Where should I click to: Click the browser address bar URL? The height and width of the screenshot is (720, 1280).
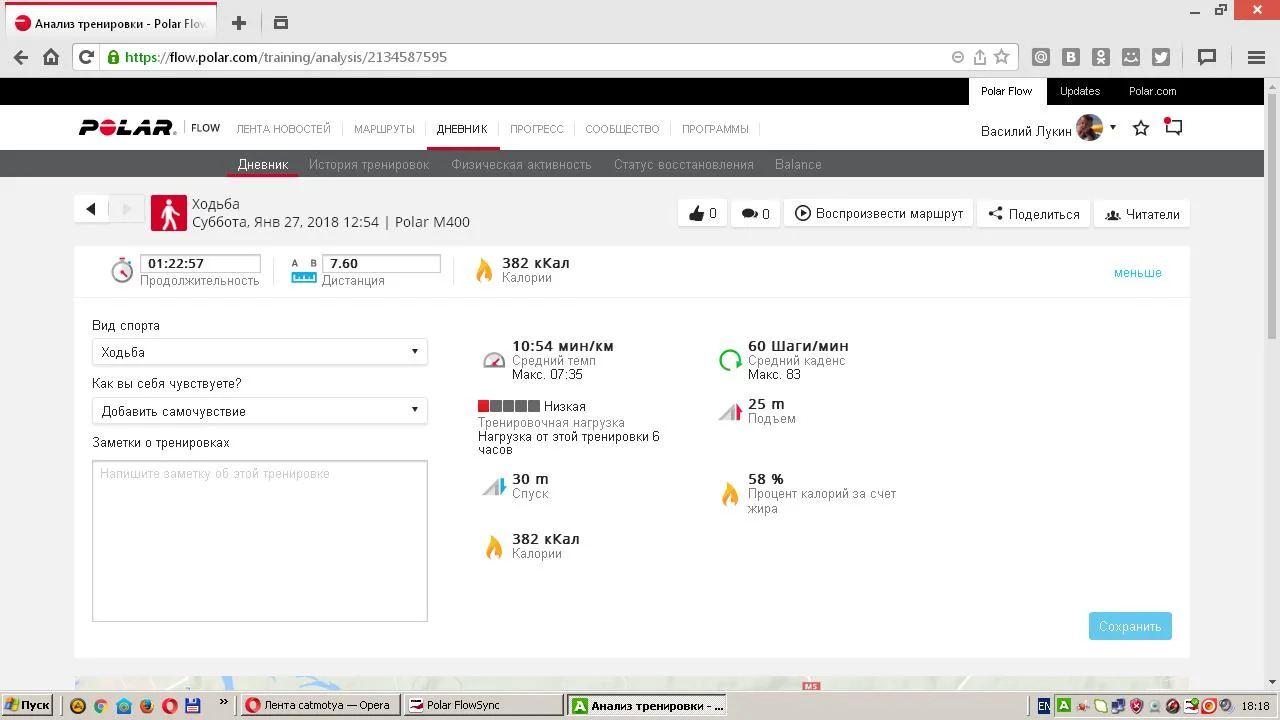[x=285, y=57]
